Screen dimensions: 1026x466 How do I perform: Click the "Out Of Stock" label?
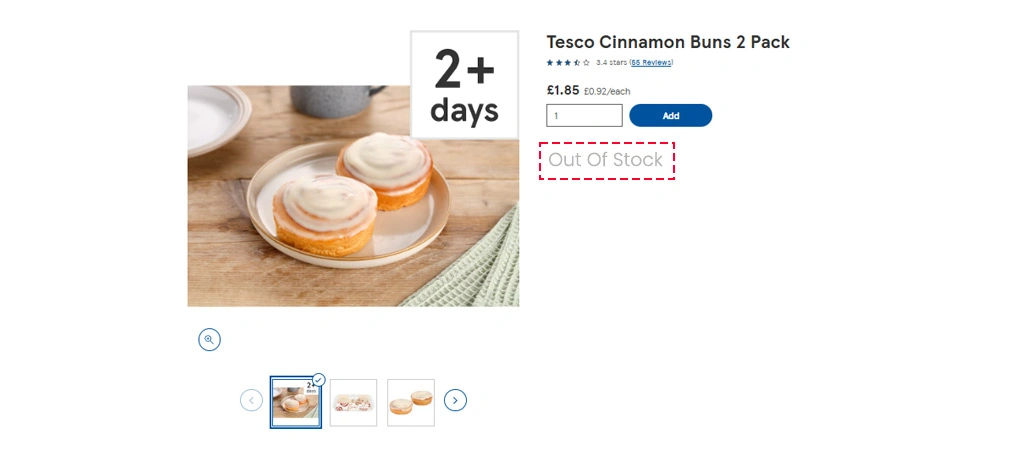point(606,160)
